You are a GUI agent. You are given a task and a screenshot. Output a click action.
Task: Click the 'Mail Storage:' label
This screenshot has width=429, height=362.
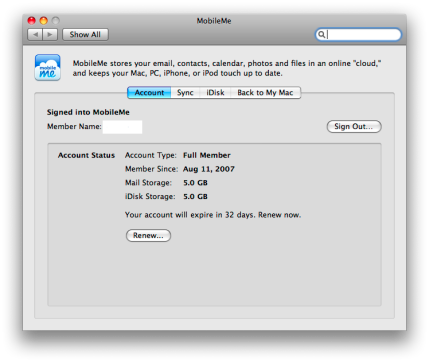pyautogui.click(x=148, y=183)
